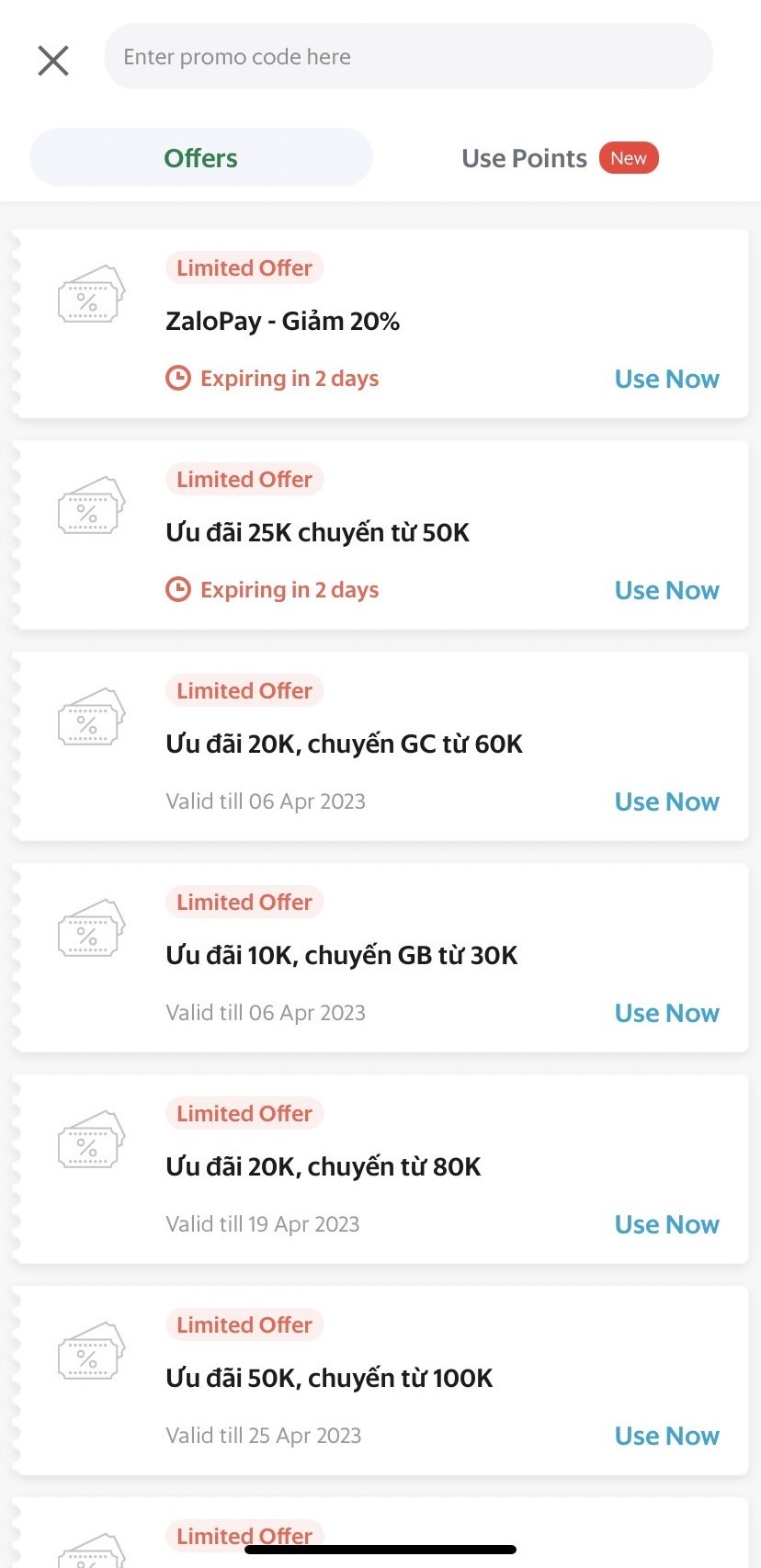Click coupon icon for 50K từ 100K offer

90,1353
